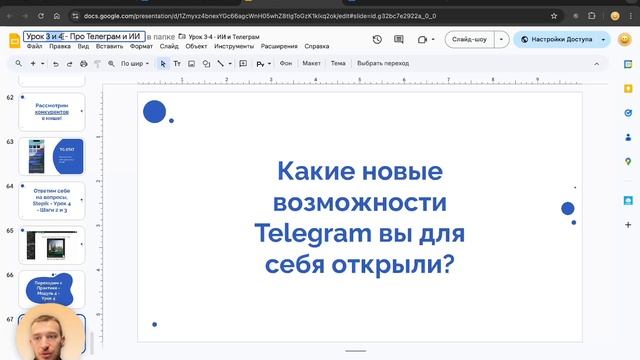Redo the last action
The image size is (640, 360).
click(x=69, y=64)
